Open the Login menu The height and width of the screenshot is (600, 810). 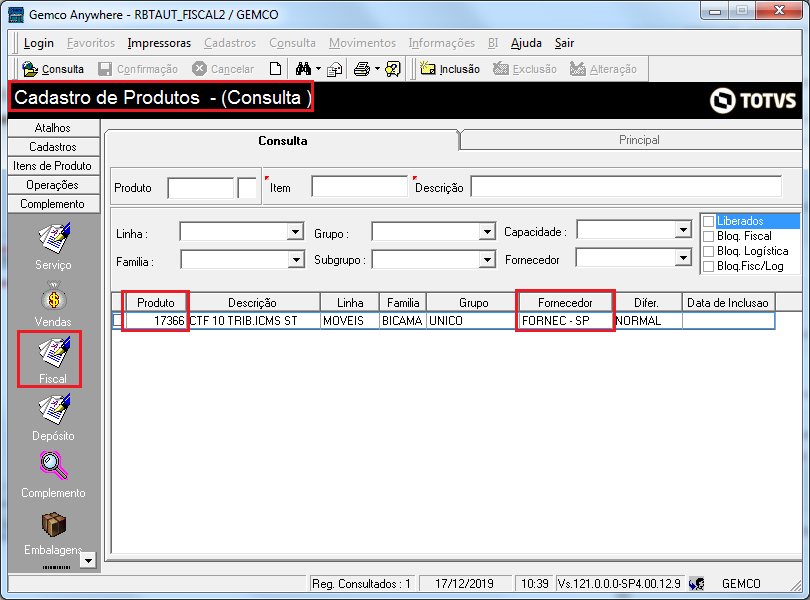39,43
